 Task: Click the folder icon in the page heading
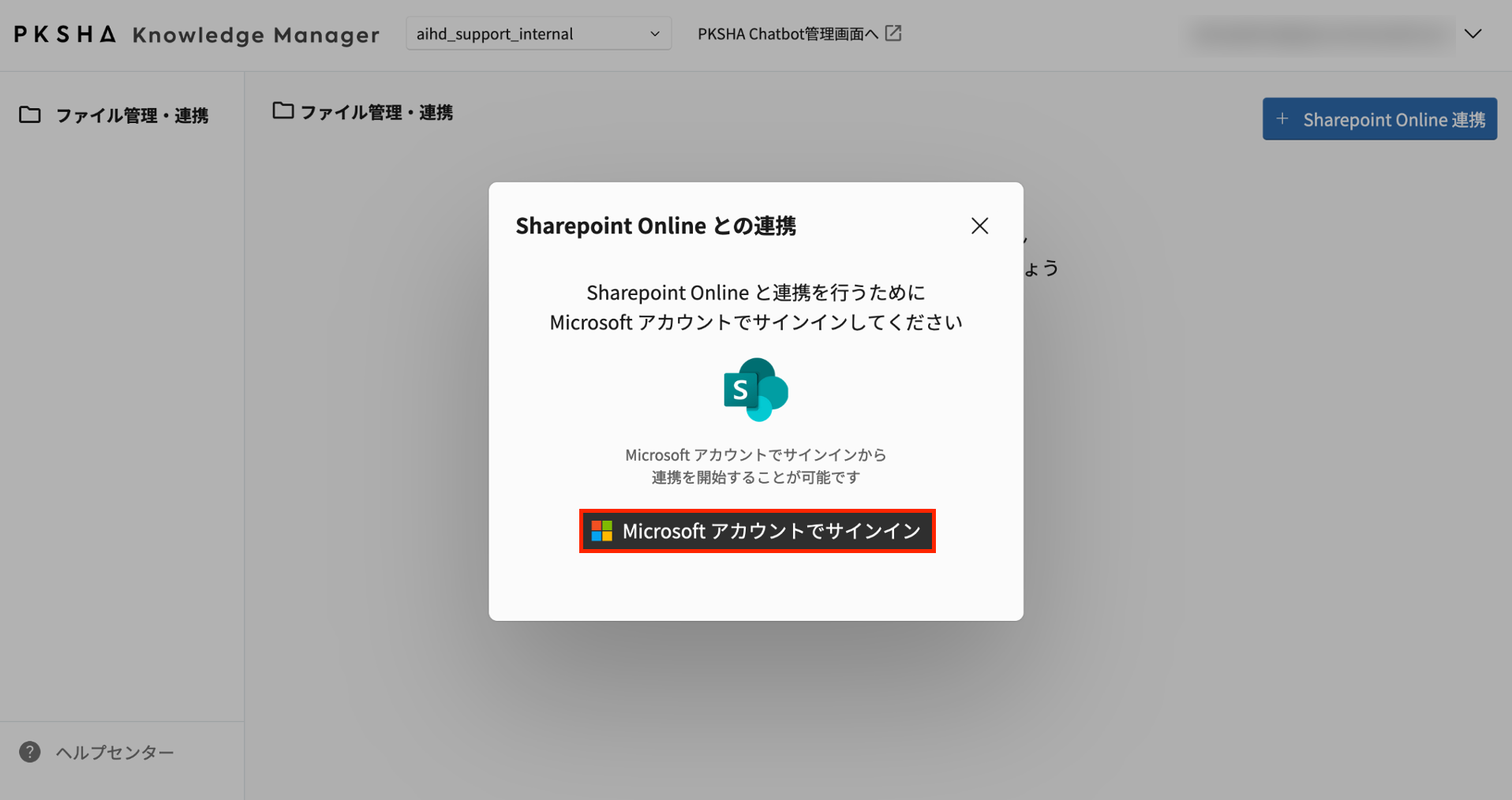click(x=283, y=111)
